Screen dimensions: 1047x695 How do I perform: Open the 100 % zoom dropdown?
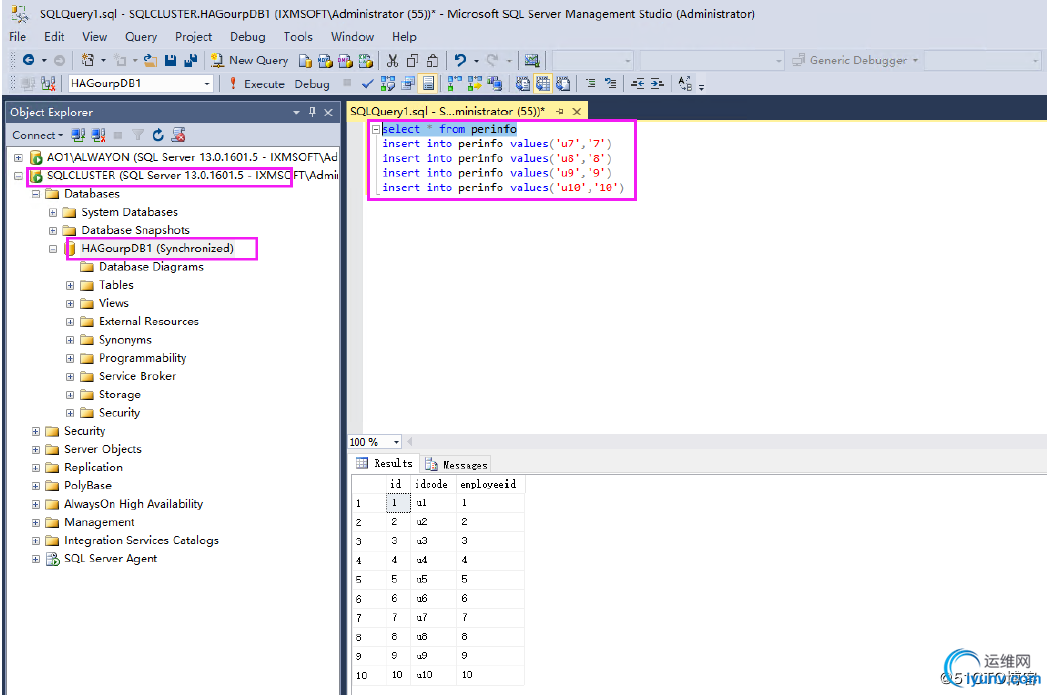point(397,442)
